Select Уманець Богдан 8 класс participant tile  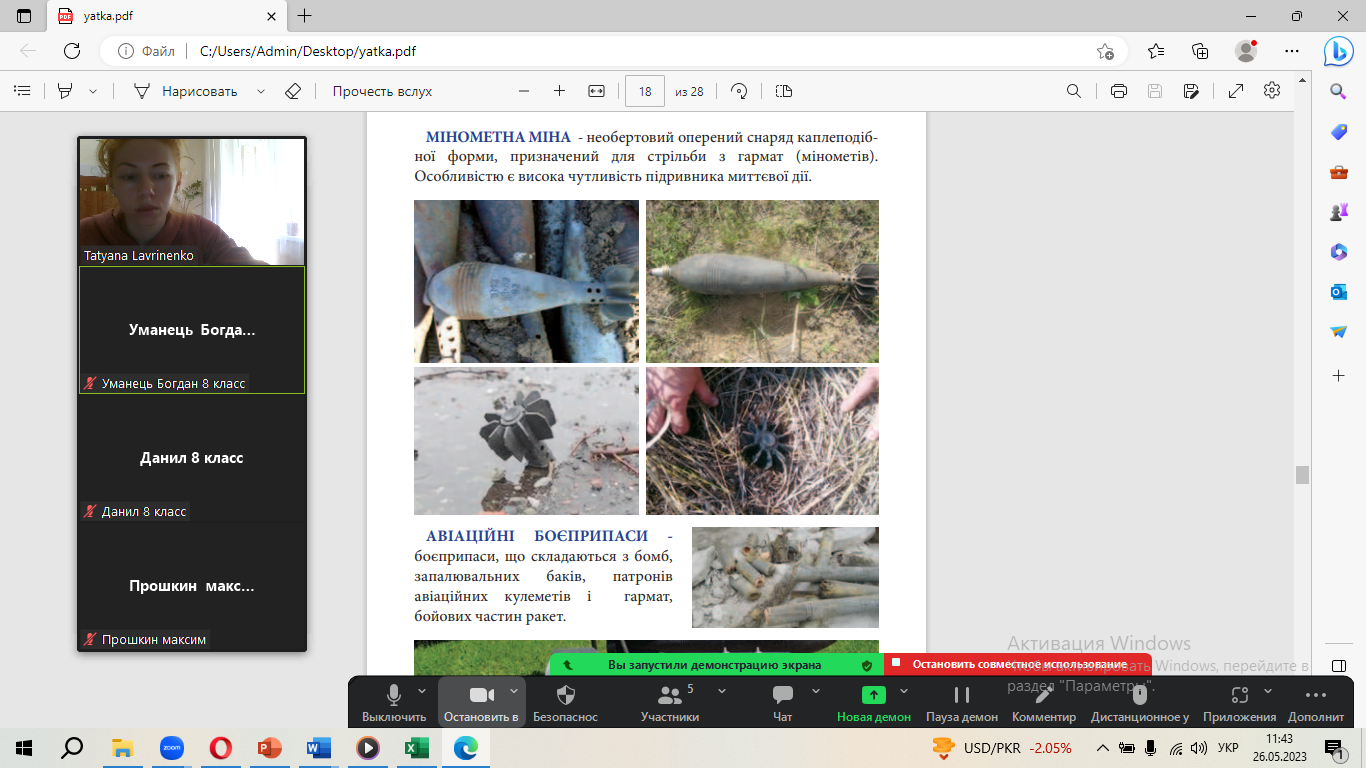click(192, 330)
